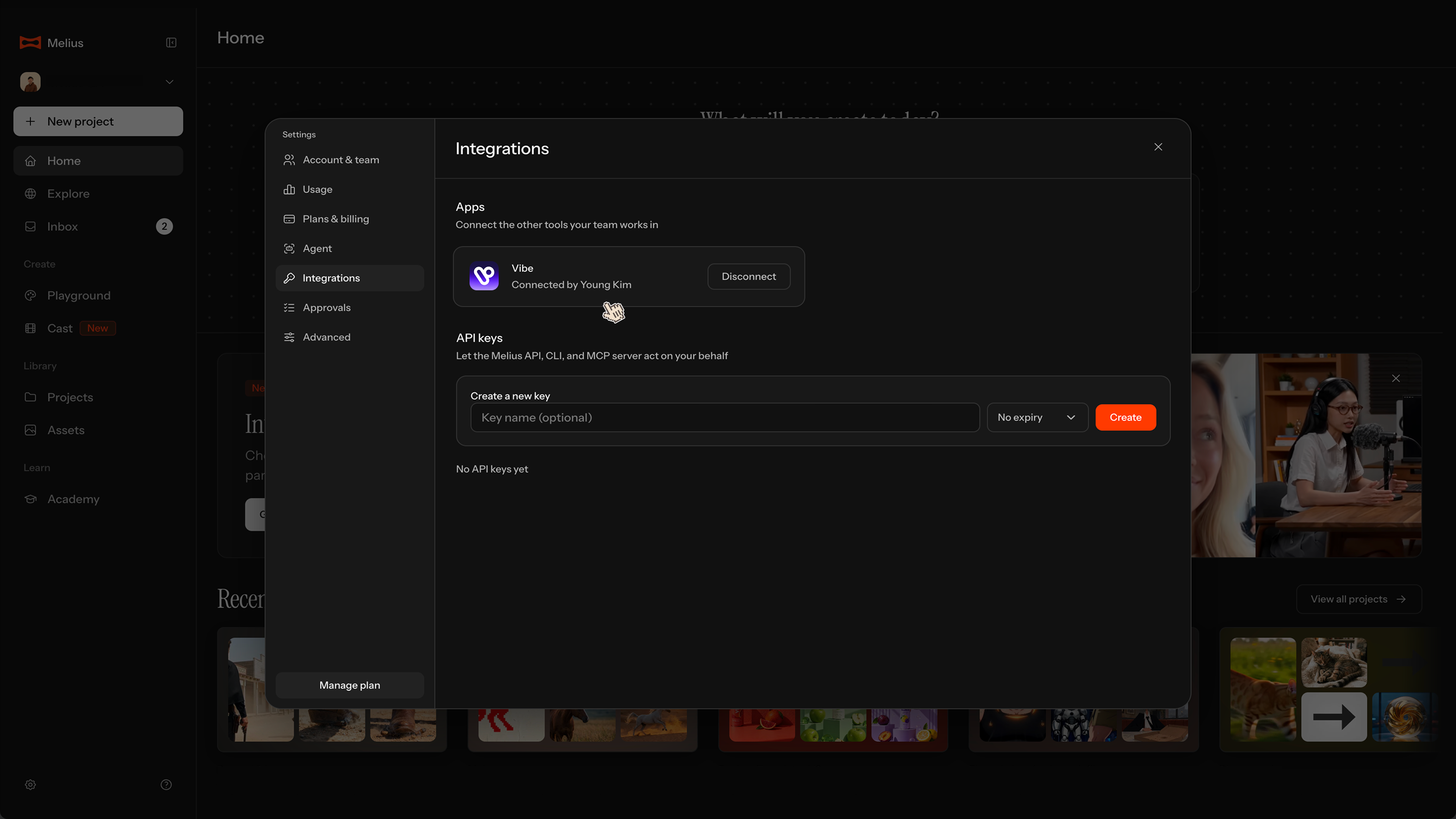Viewport: 1456px width, 819px height.
Task: Click the Melius logo icon
Action: click(30, 43)
